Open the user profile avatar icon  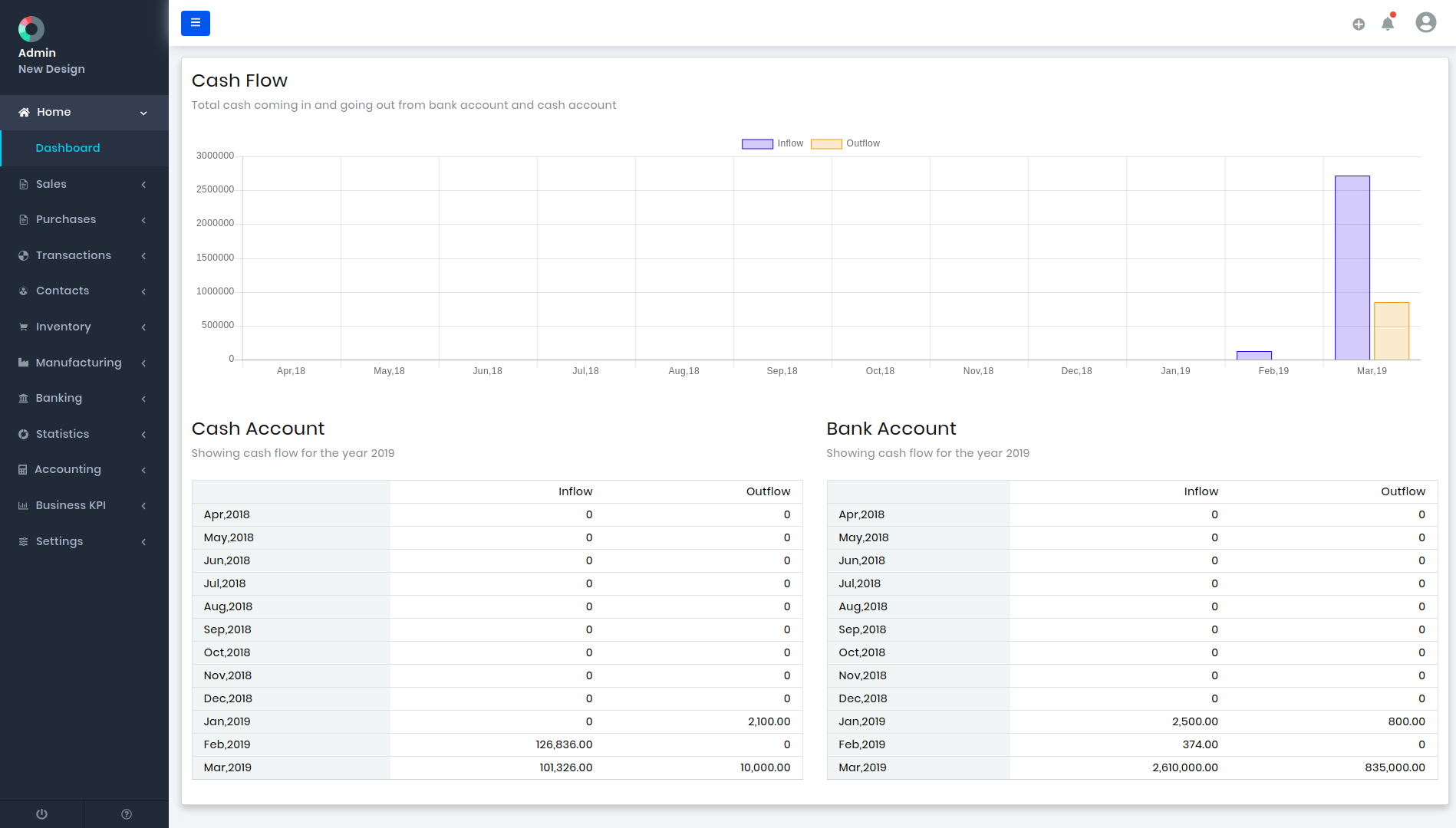1426,22
